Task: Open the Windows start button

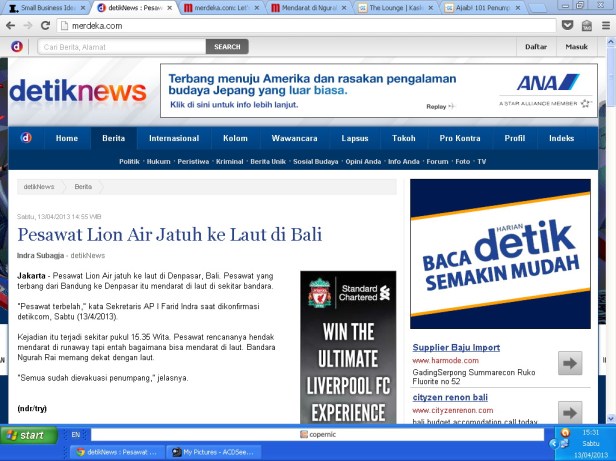Action: coord(29,435)
